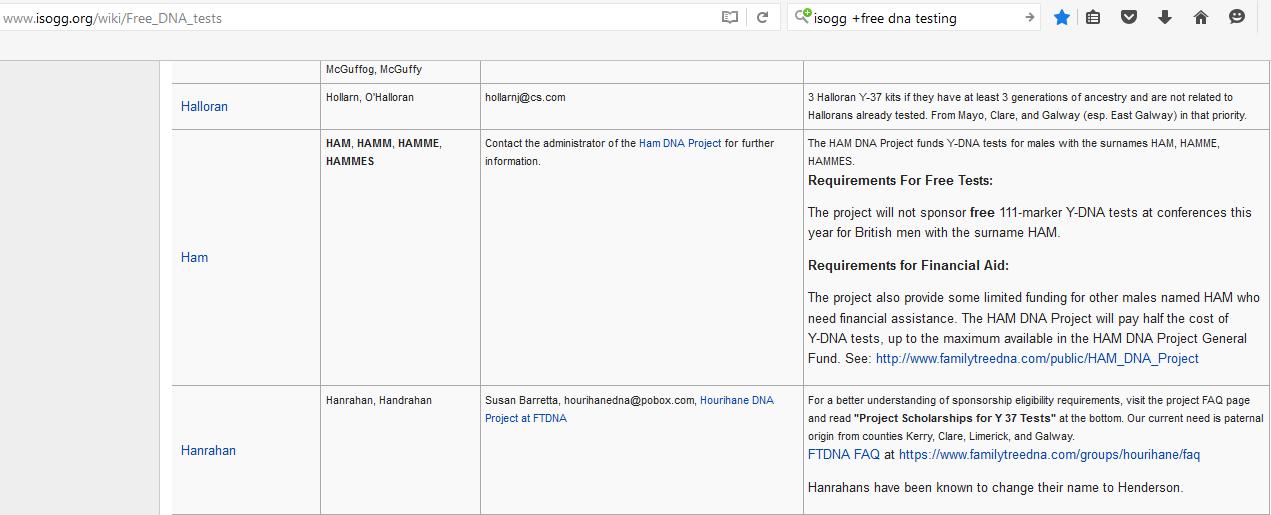Click 'McGuffog, McGuffy' text

tap(374, 70)
